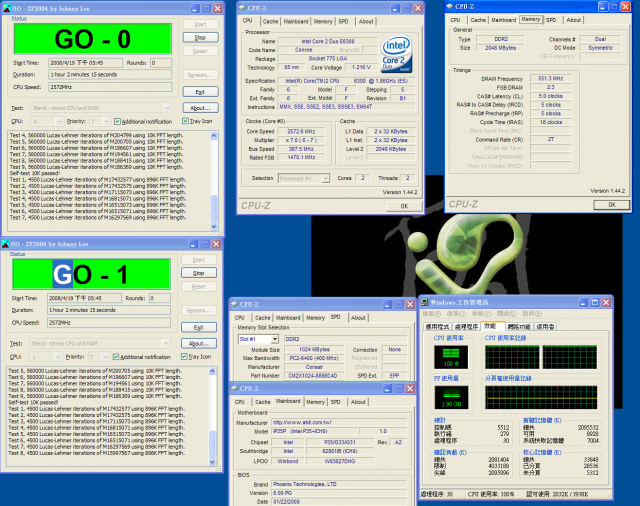Click OK in CPU-Z processor window
Image resolution: width=640 pixels, height=506 pixels.
pyautogui.click(x=404, y=206)
